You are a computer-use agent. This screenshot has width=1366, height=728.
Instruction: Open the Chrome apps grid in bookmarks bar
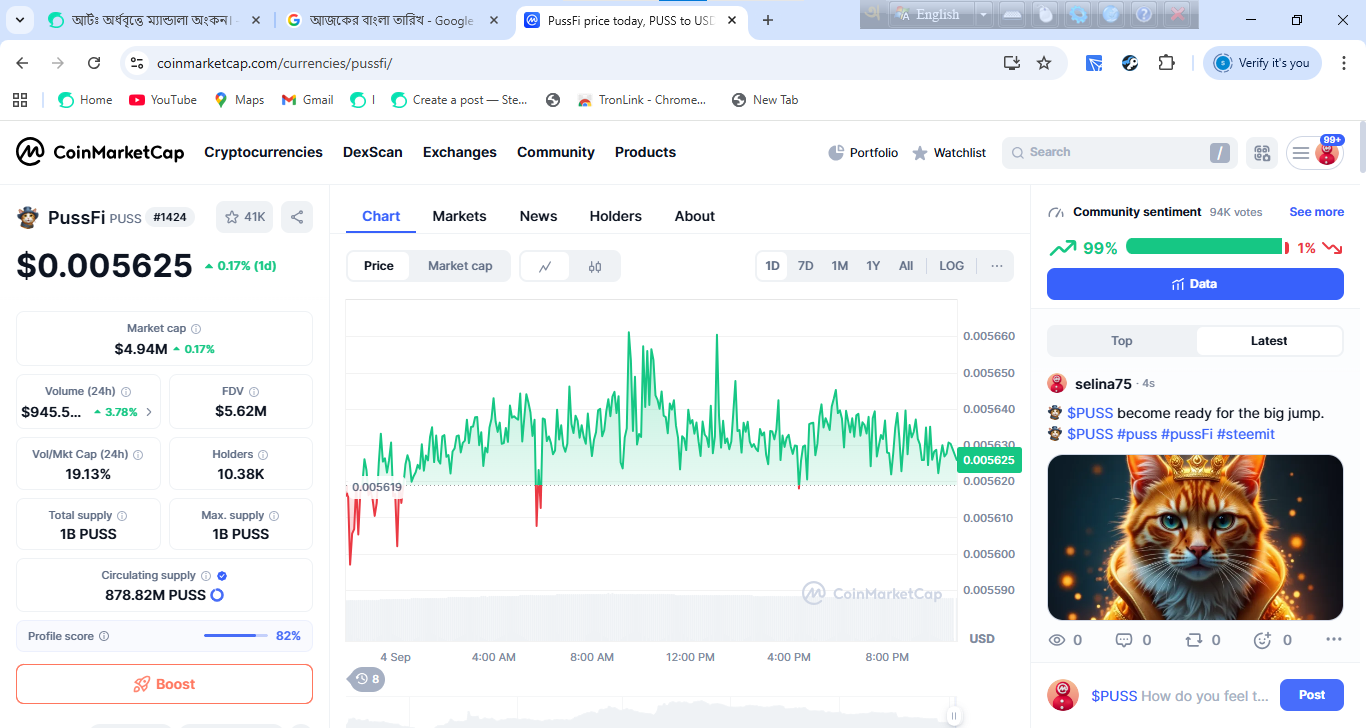pos(20,100)
